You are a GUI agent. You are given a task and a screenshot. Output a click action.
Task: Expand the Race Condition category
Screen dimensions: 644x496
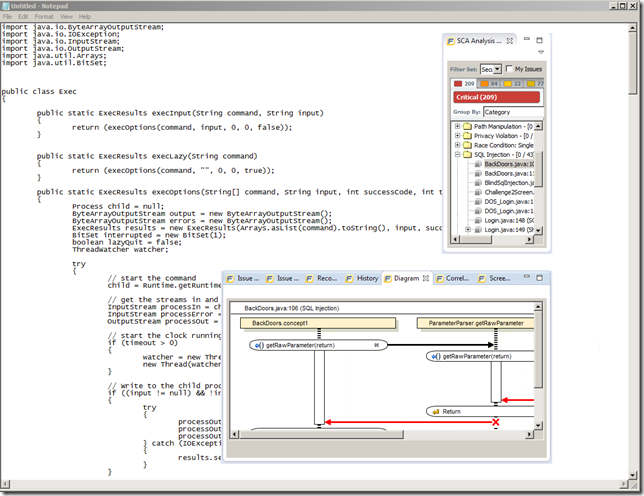[457, 146]
